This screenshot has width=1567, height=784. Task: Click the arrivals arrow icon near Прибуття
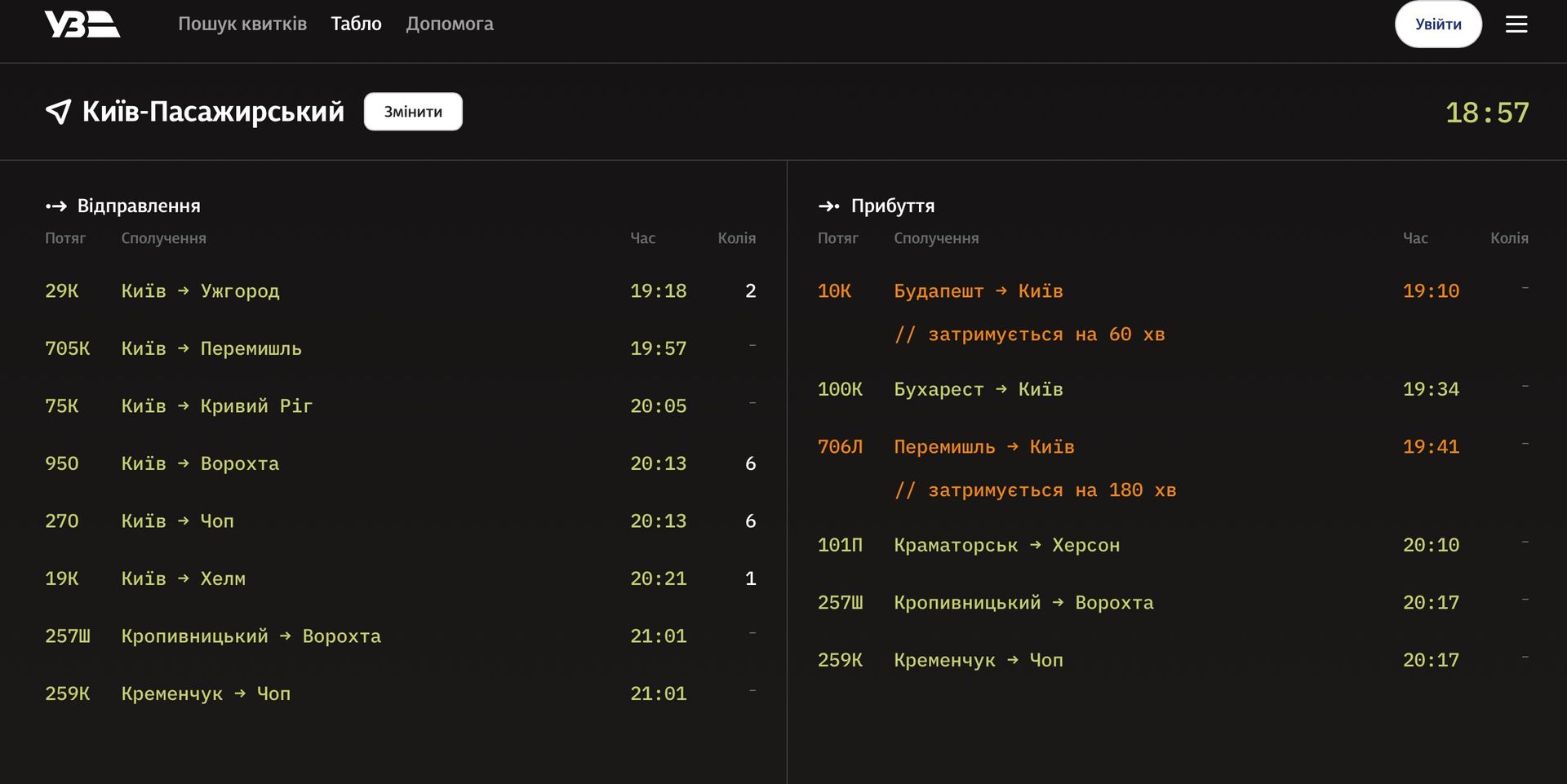click(828, 206)
